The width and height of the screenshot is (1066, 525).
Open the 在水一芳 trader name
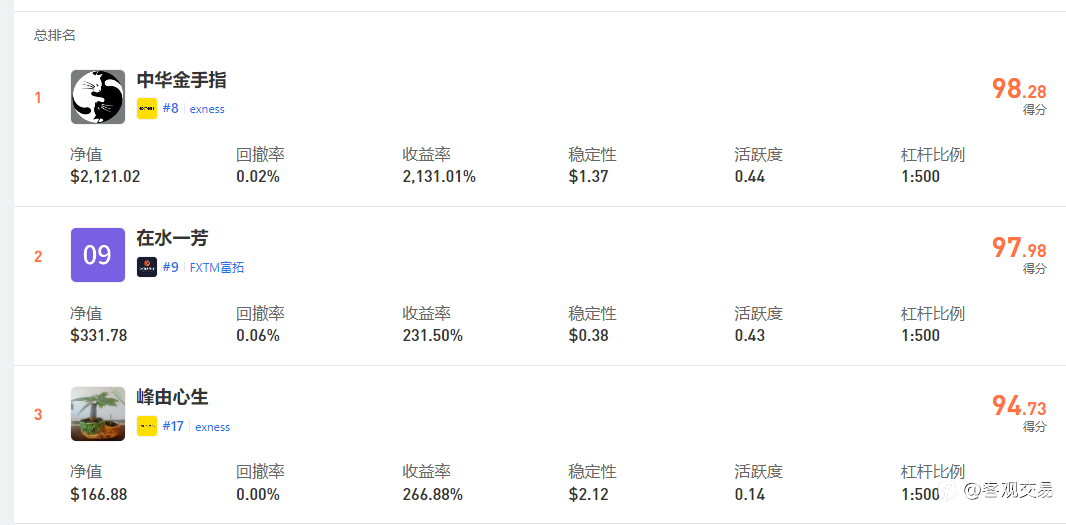coord(172,239)
